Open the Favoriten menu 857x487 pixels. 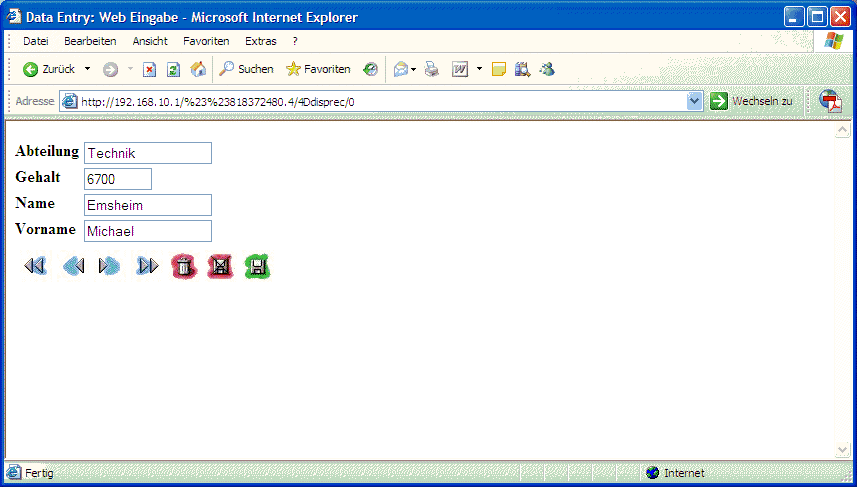coord(206,41)
